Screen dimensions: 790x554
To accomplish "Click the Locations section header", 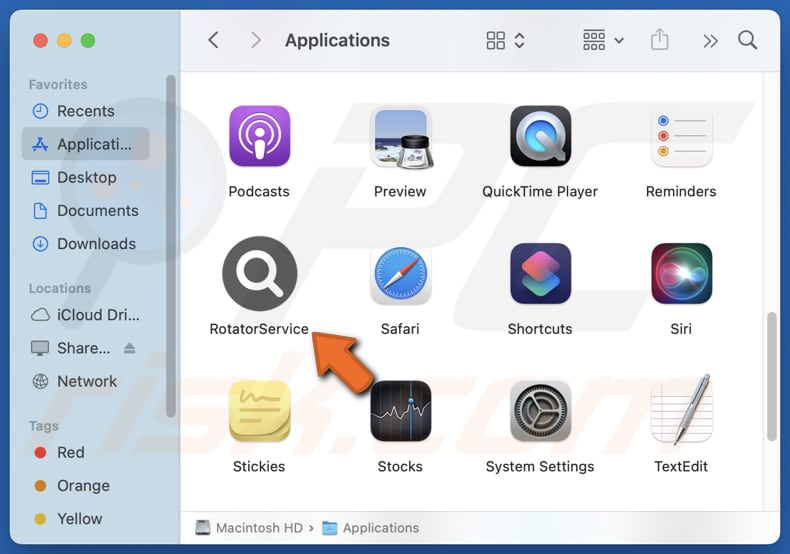I will pos(60,289).
